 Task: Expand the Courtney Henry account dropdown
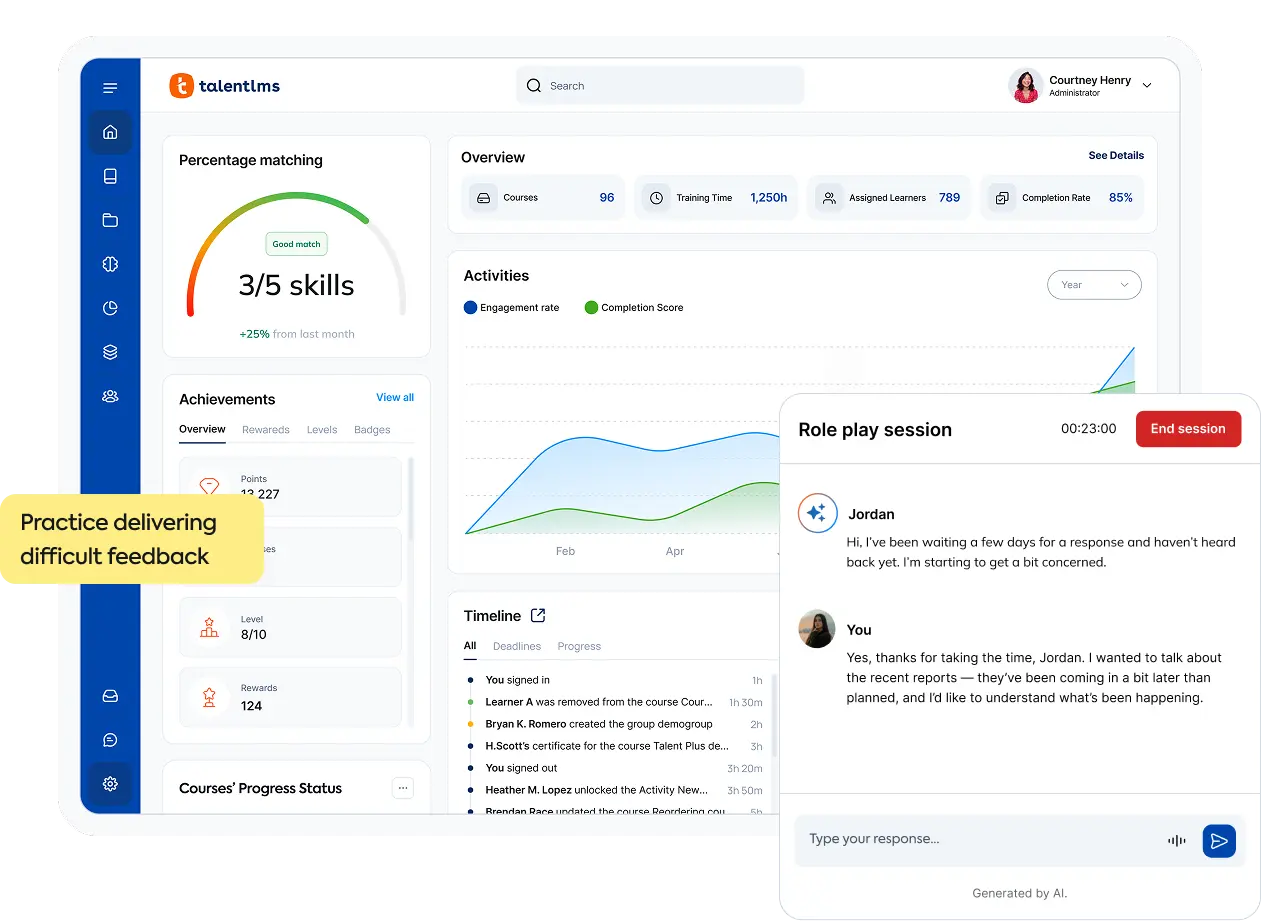click(1147, 86)
